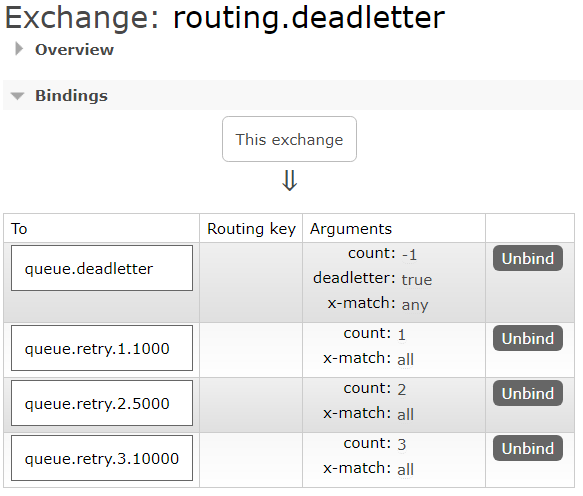
Task: Click the deadletter true argument value
Action: click(417, 280)
